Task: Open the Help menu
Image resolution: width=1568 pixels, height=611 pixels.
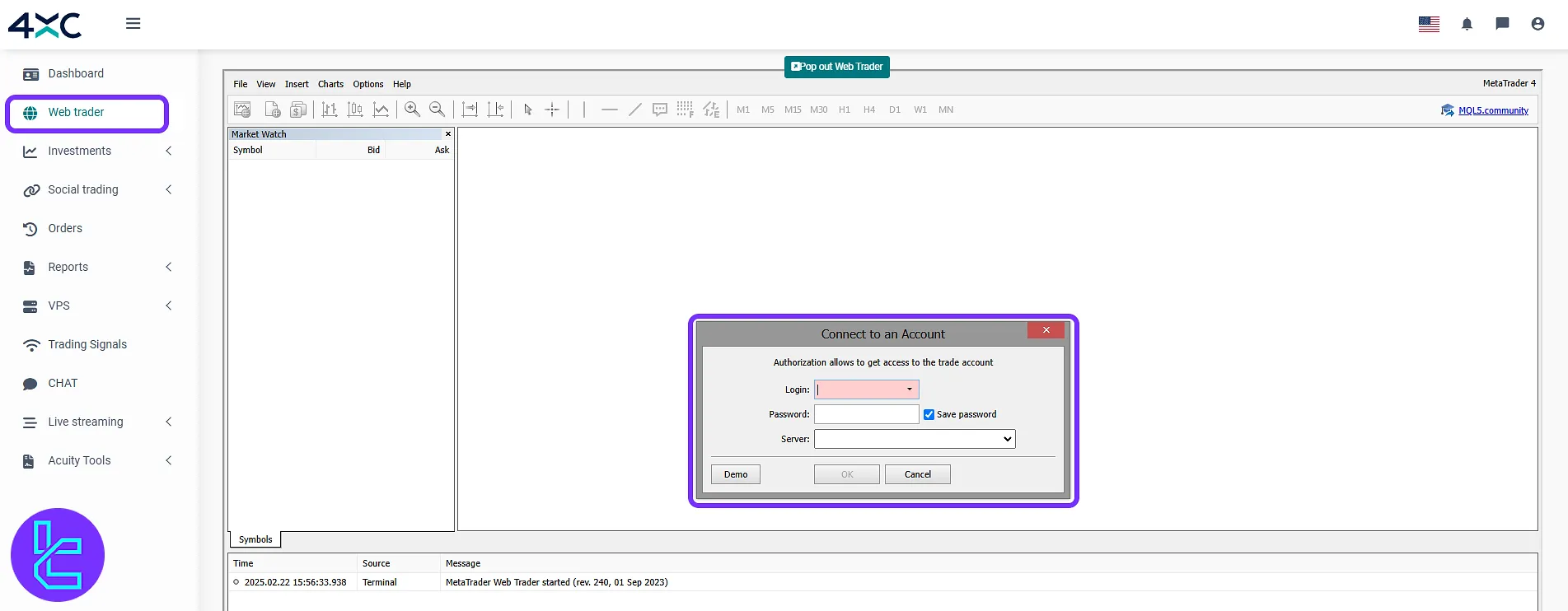Action: [x=402, y=84]
